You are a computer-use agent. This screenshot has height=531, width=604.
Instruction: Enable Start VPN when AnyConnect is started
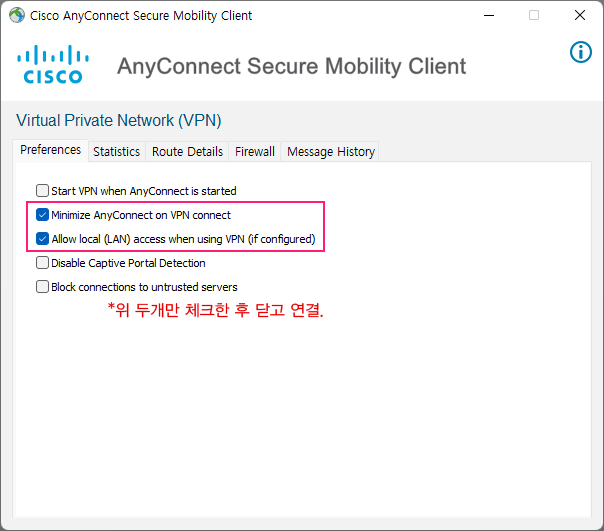click(42, 190)
